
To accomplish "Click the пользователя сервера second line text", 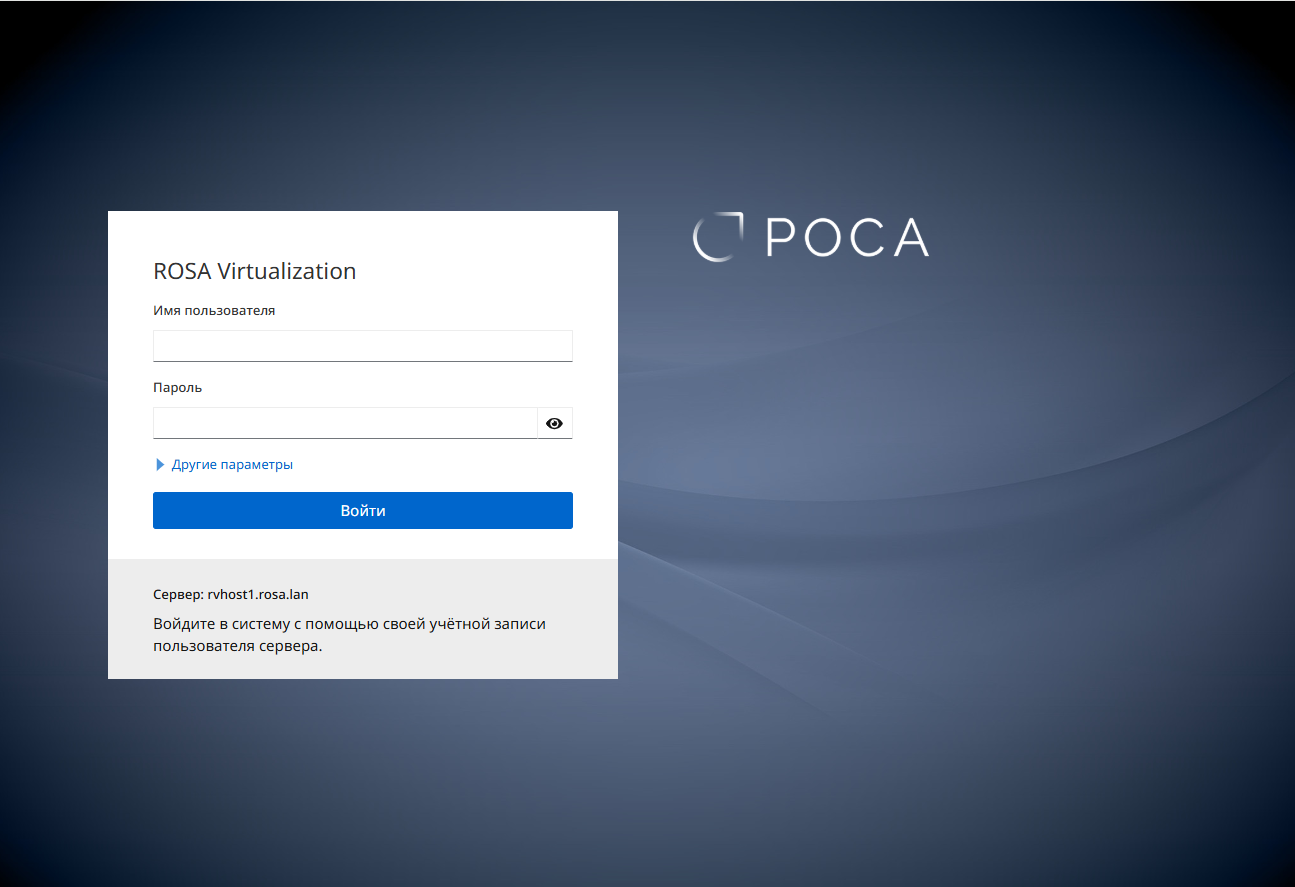I will tap(237, 646).
